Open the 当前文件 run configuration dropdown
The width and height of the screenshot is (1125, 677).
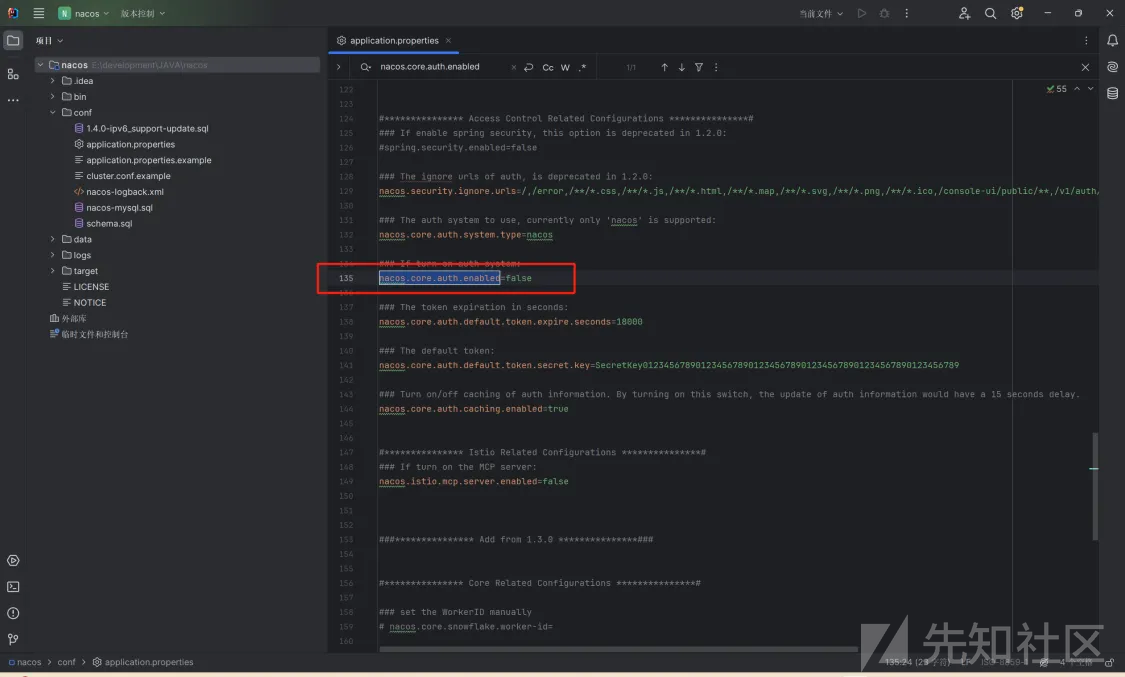click(822, 13)
